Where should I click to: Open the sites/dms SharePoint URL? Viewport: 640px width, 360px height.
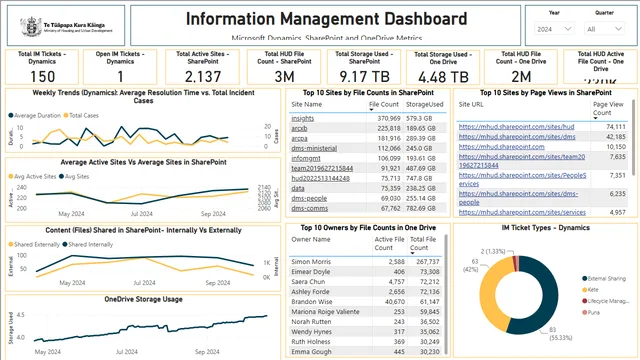(517, 137)
